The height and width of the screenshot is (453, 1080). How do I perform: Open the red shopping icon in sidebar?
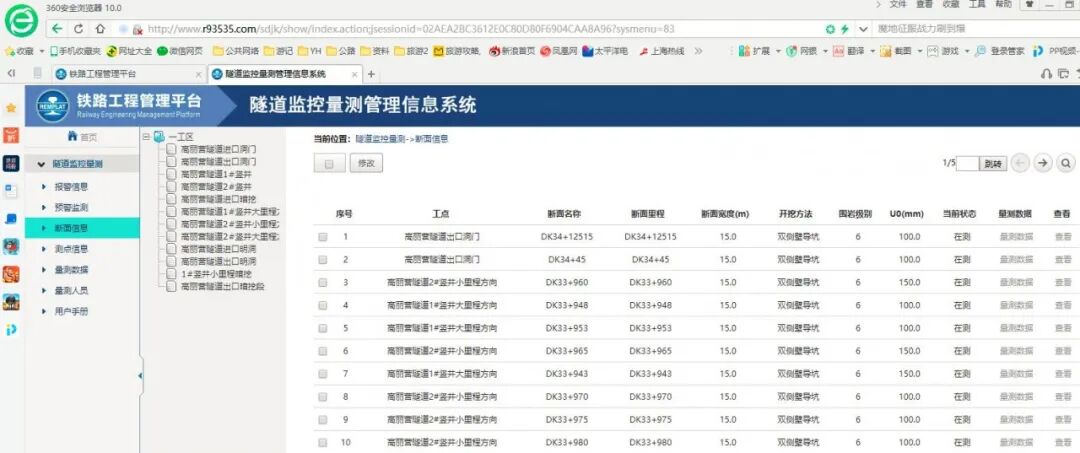point(11,135)
